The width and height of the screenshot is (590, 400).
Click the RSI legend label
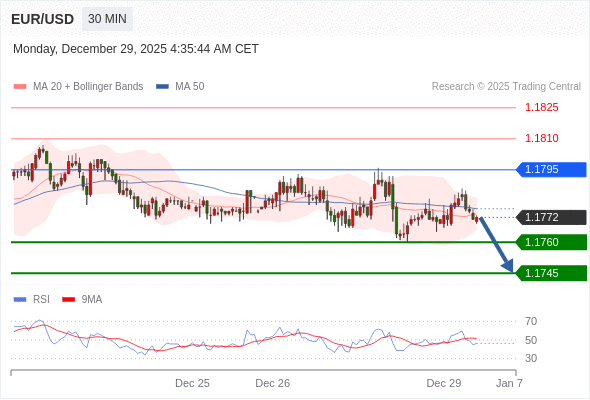tap(41, 300)
